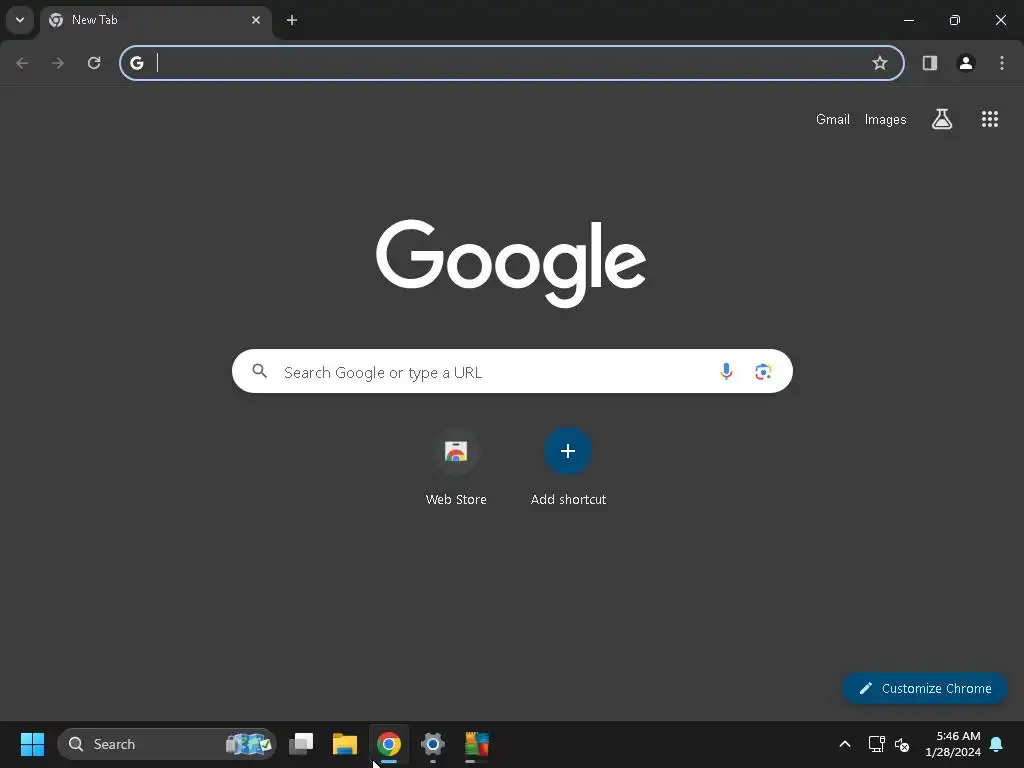Open Search Labs flask icon

pyautogui.click(x=942, y=119)
